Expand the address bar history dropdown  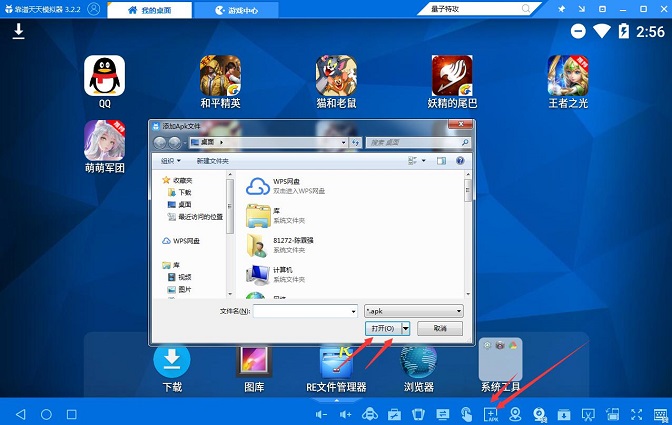coord(344,142)
